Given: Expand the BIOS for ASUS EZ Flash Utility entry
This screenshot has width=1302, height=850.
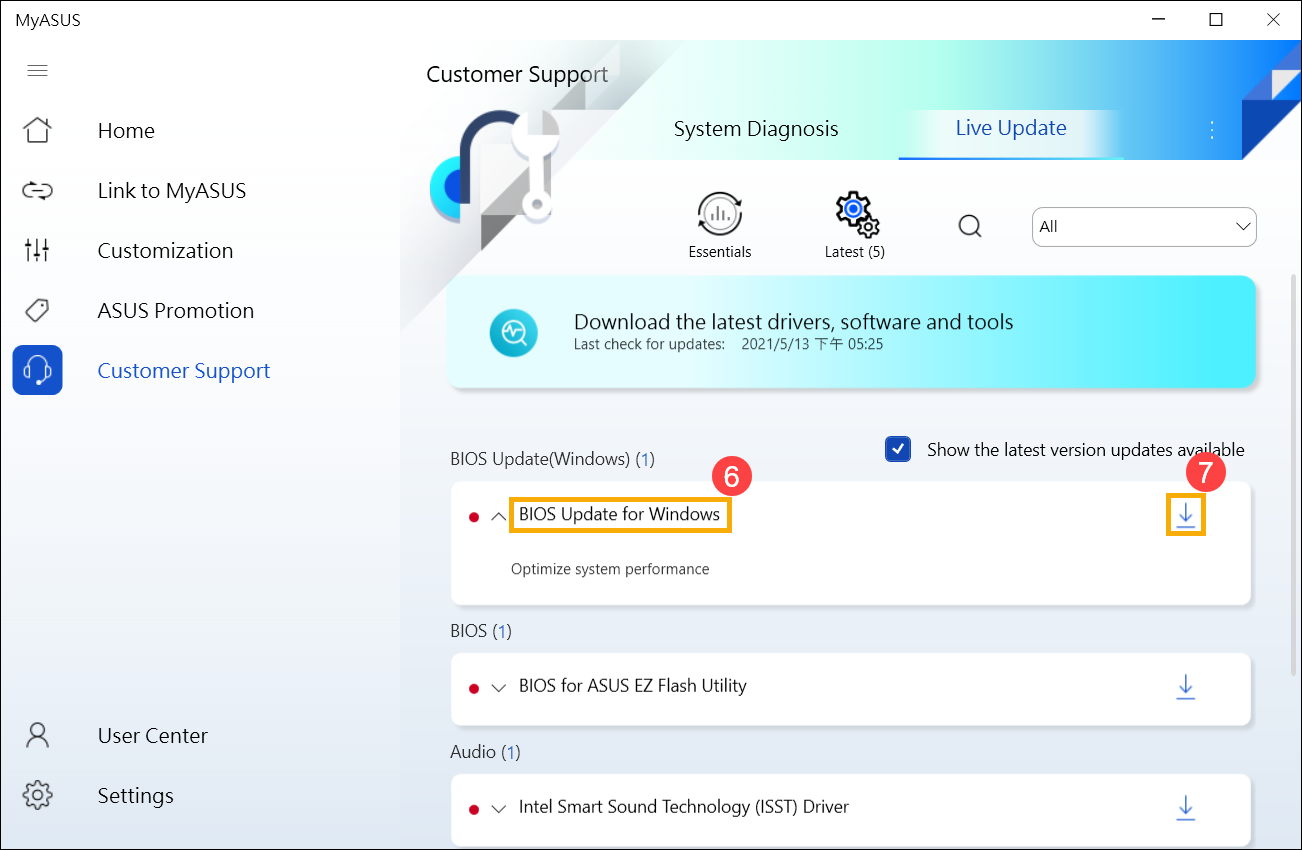Looking at the screenshot, I should coord(499,688).
